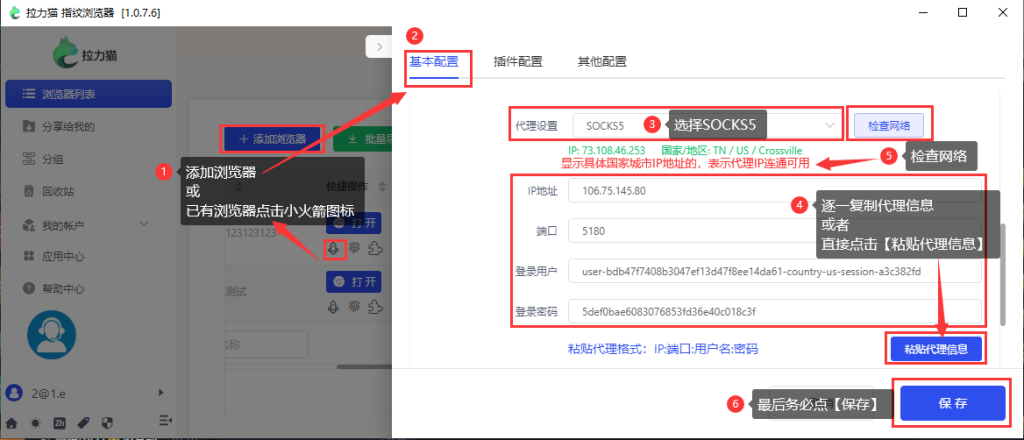Click the green 批量导 import button

pyautogui.click(x=362, y=139)
